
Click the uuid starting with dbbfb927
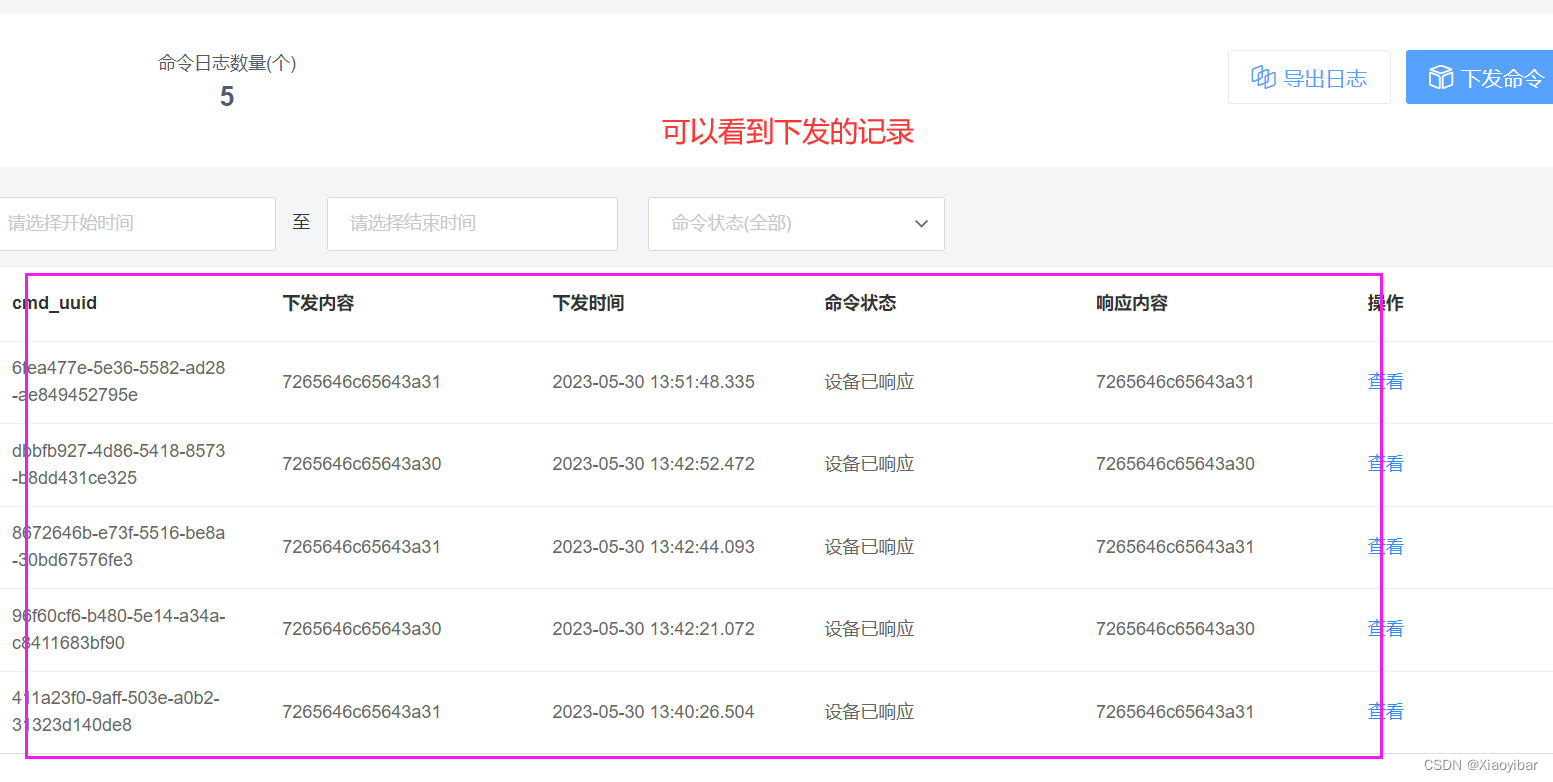point(118,464)
